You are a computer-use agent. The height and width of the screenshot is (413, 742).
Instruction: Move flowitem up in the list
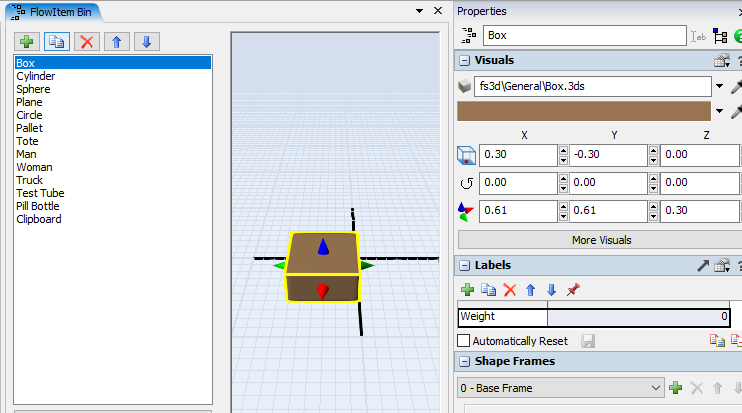pyautogui.click(x=117, y=41)
